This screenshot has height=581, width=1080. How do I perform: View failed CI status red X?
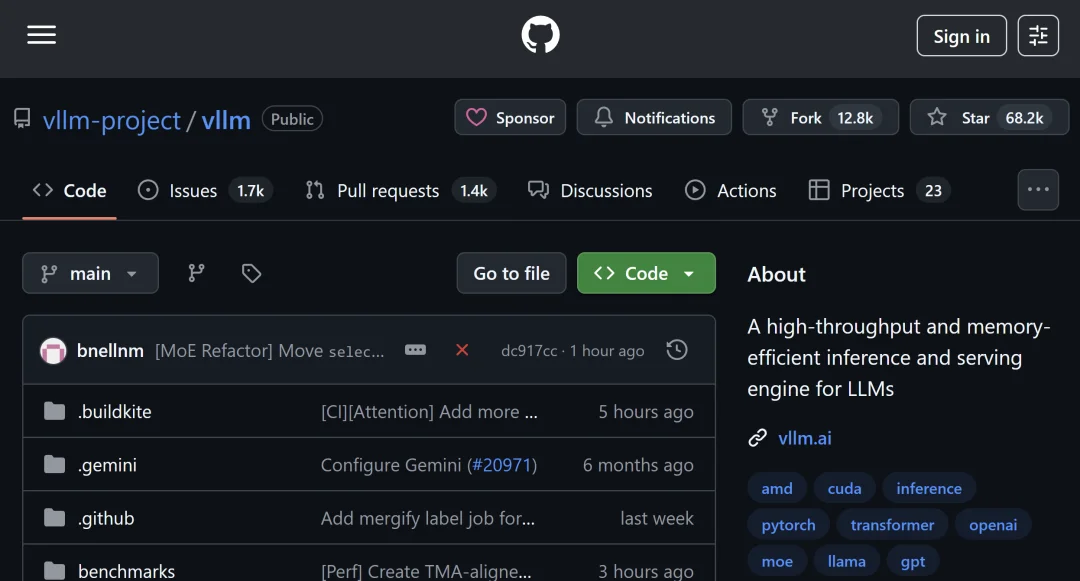[x=462, y=350]
